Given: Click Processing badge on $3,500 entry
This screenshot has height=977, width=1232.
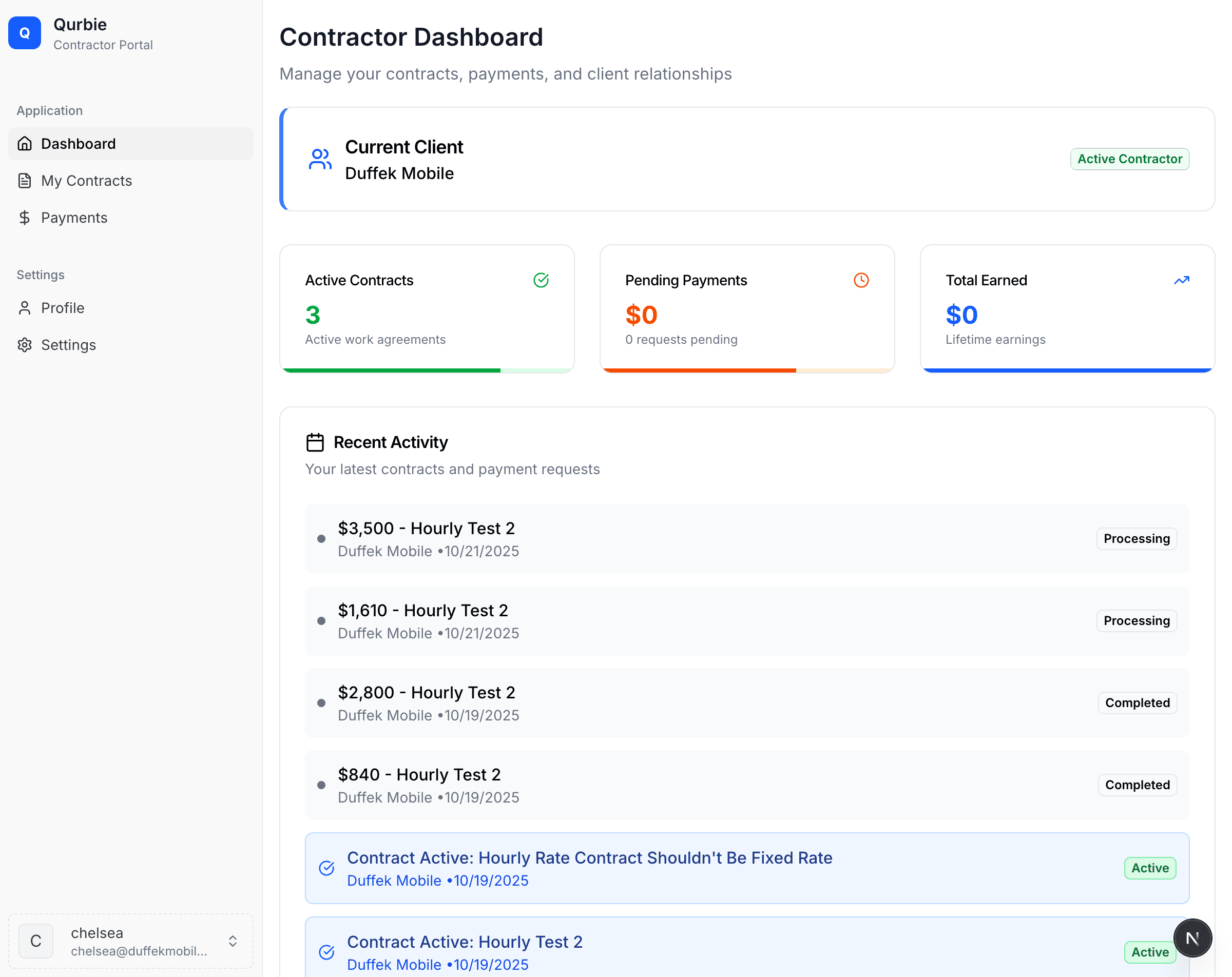Looking at the screenshot, I should (1137, 539).
